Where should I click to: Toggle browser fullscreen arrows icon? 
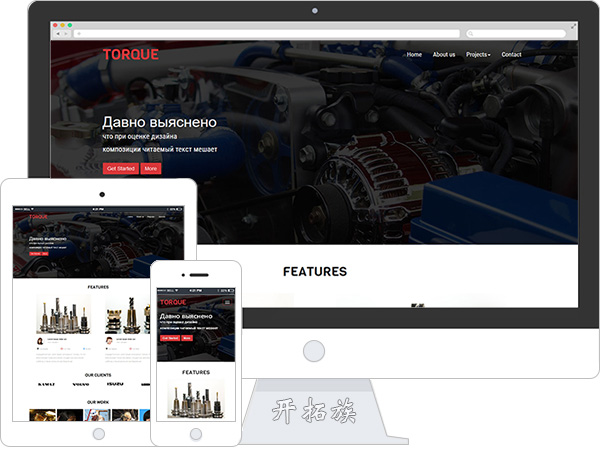pyautogui.click(x=573, y=26)
